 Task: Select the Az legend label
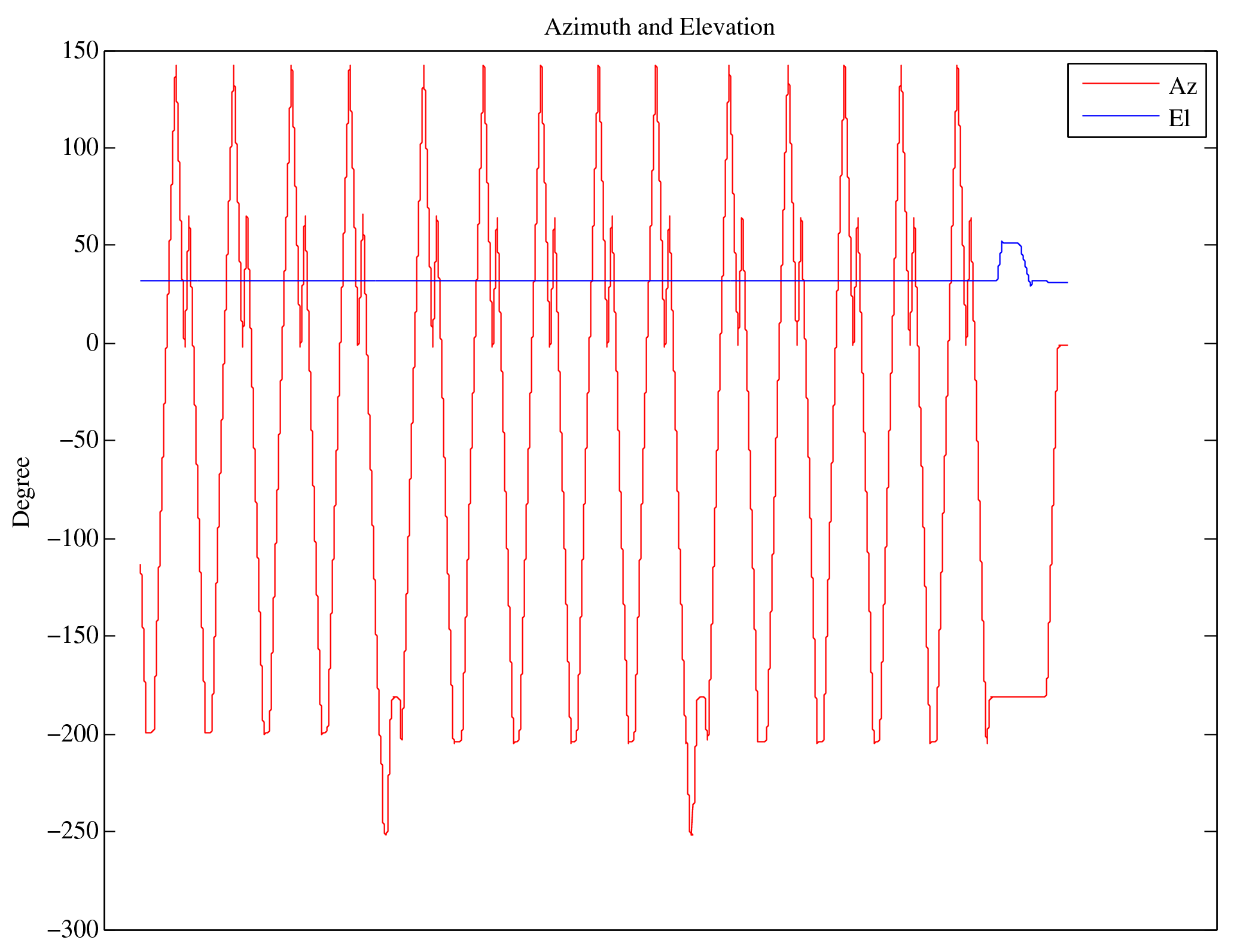[x=1182, y=87]
